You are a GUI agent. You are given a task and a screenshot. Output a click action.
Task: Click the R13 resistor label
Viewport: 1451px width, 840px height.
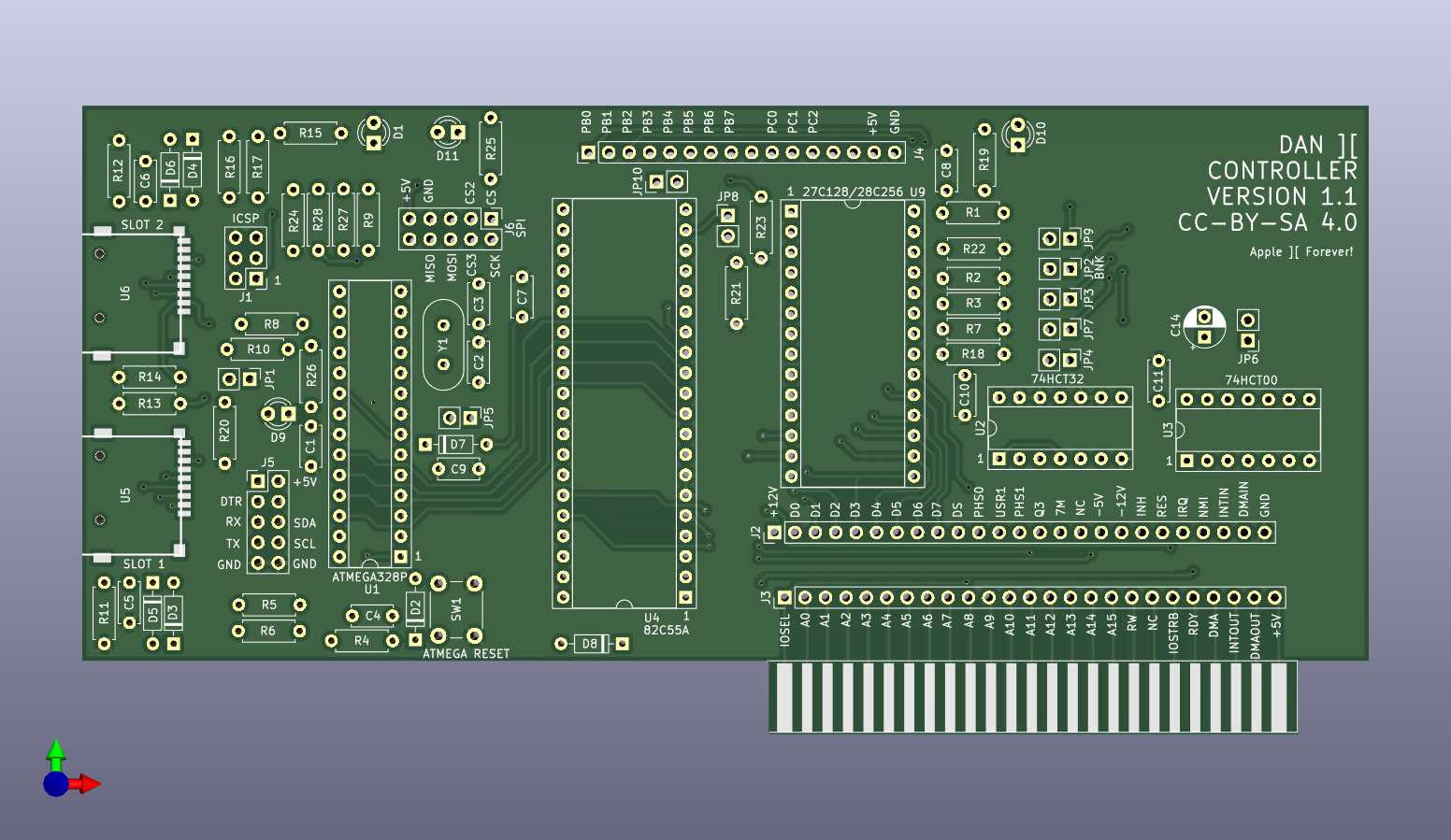pos(150,404)
